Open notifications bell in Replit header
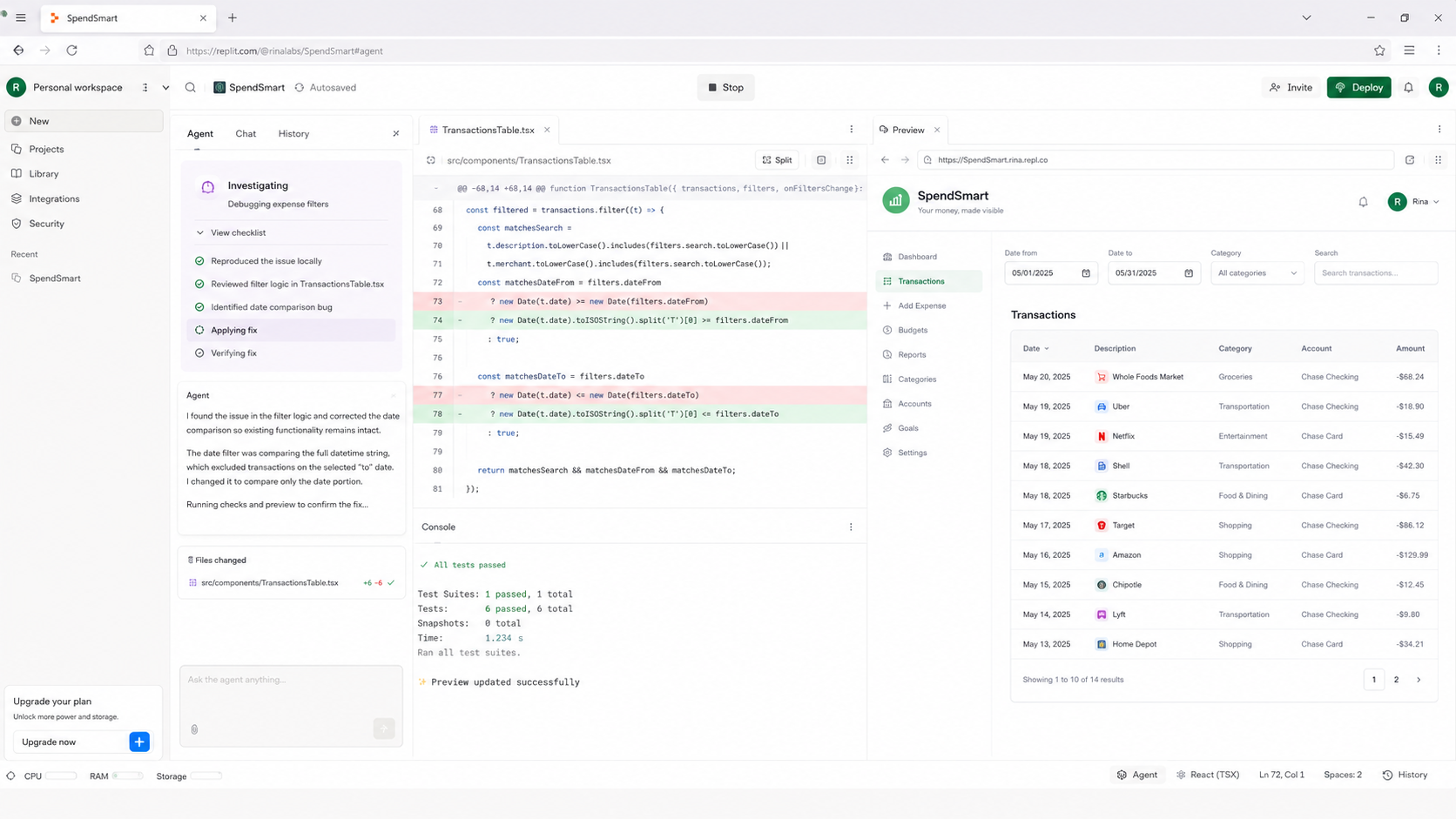The image size is (1456, 819). (x=1408, y=87)
